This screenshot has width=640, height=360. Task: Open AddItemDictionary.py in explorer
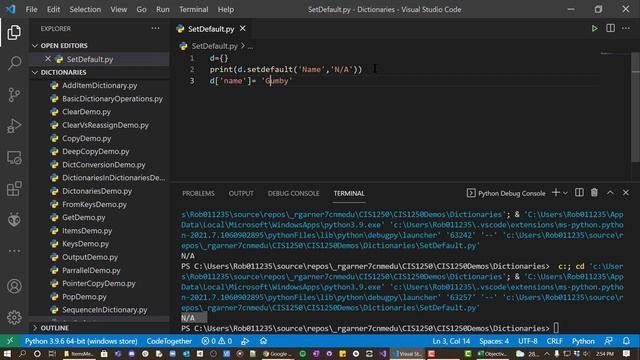(x=99, y=85)
